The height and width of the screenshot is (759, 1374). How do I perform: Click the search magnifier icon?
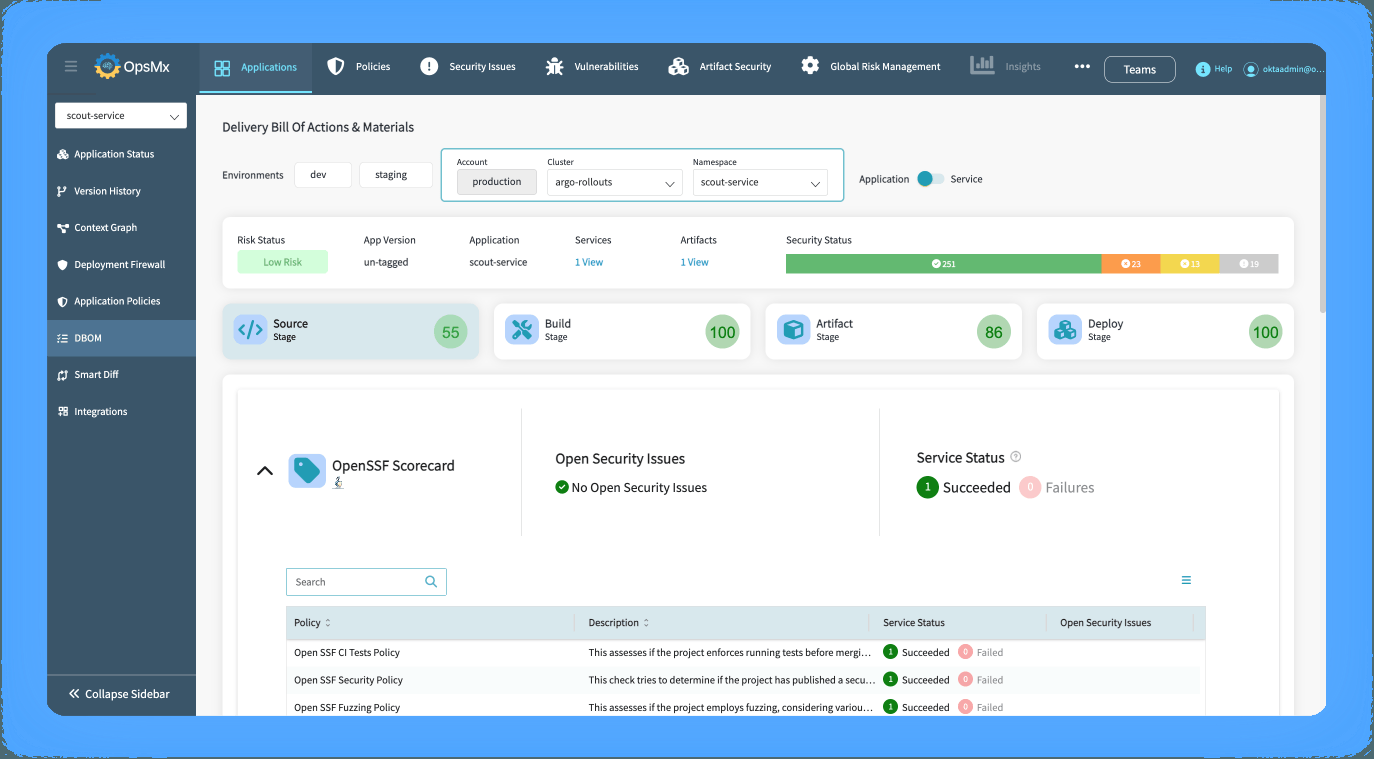431,581
